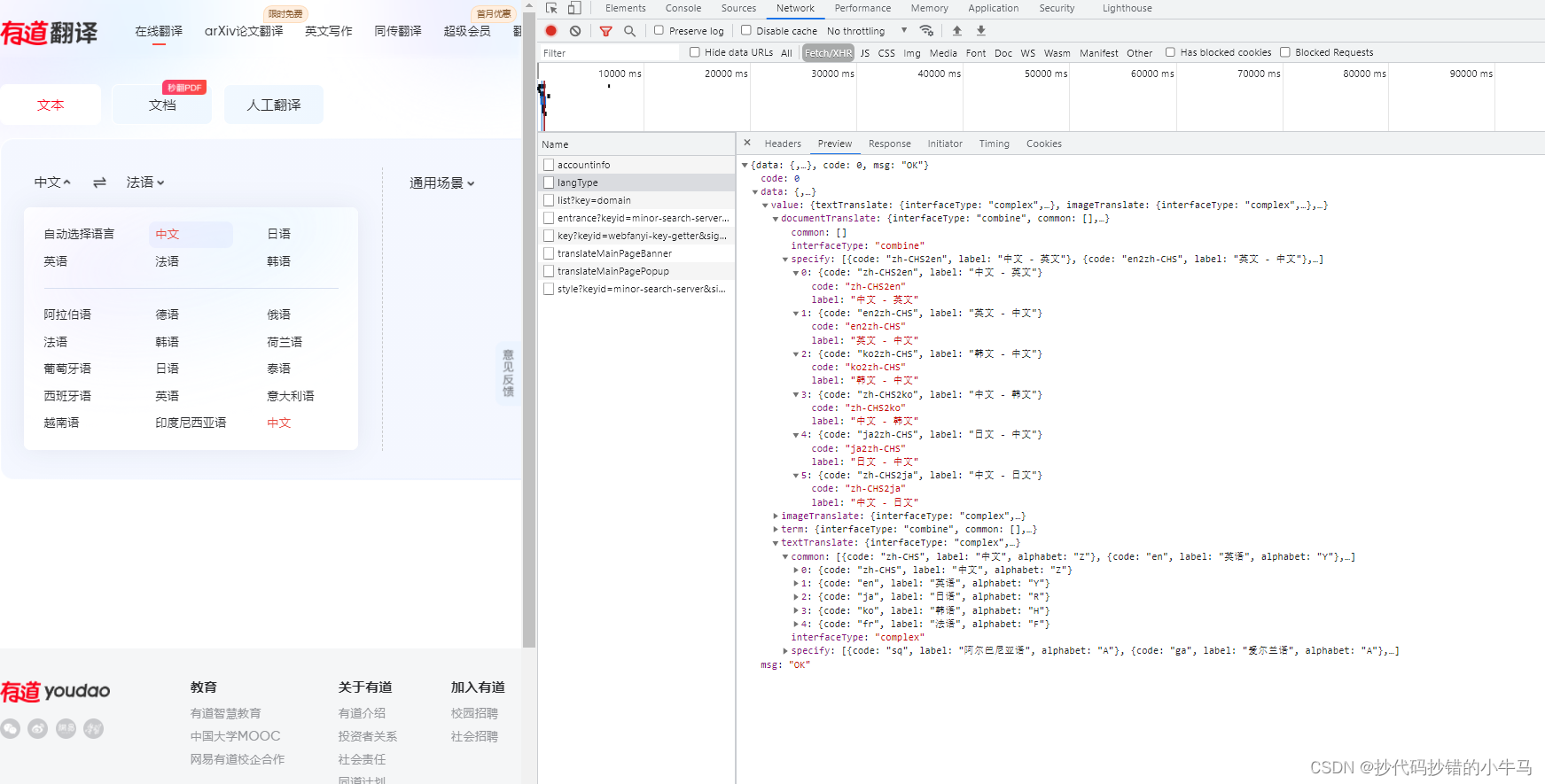Tick the accountinfo request checkbox
Screen dimensions: 1545x784
point(549,165)
